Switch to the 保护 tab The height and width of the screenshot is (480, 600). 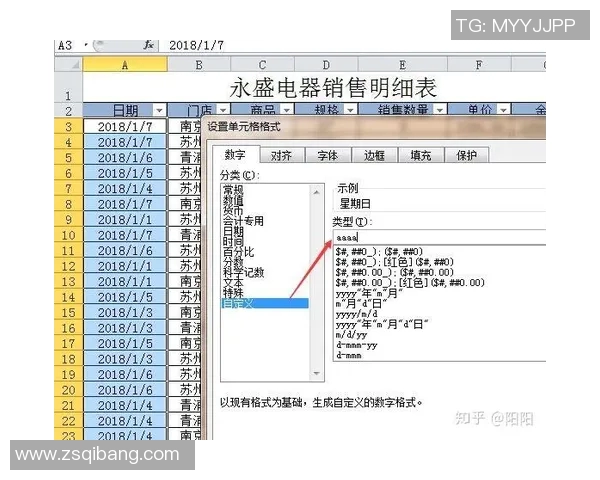click(x=466, y=155)
